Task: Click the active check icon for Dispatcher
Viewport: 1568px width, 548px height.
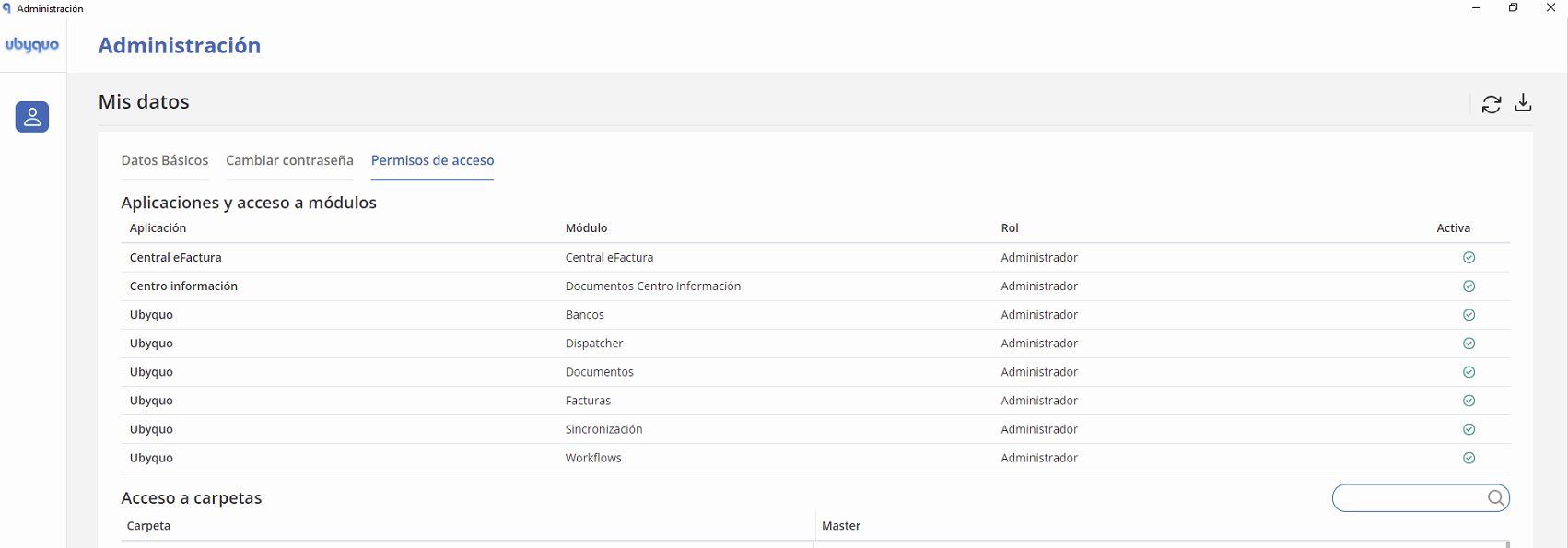Action: click(x=1469, y=344)
